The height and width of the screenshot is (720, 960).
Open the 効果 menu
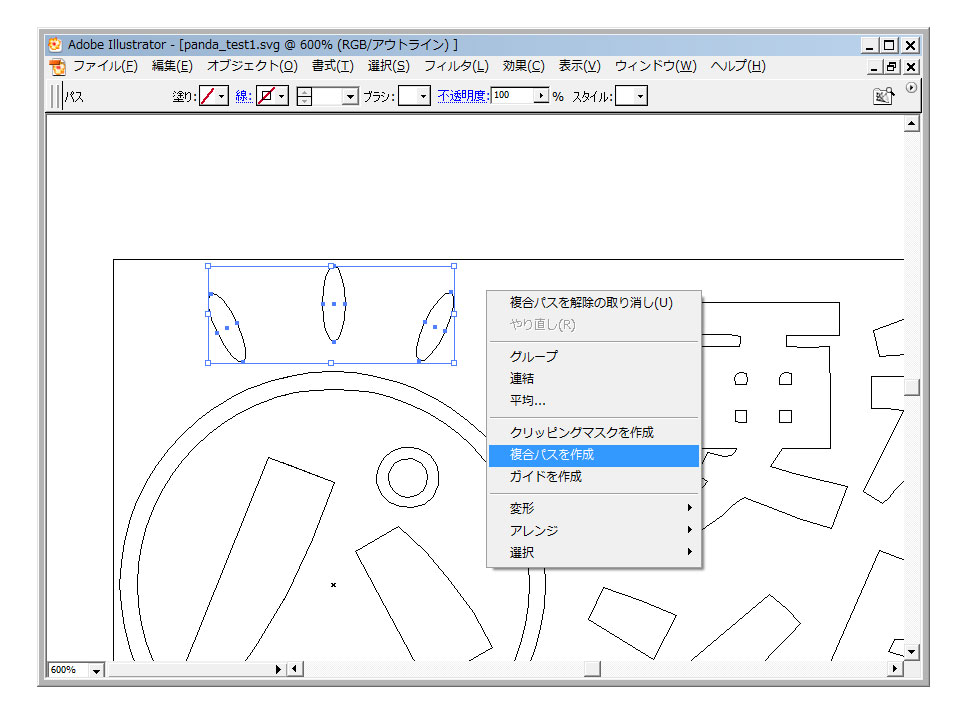pyautogui.click(x=523, y=66)
